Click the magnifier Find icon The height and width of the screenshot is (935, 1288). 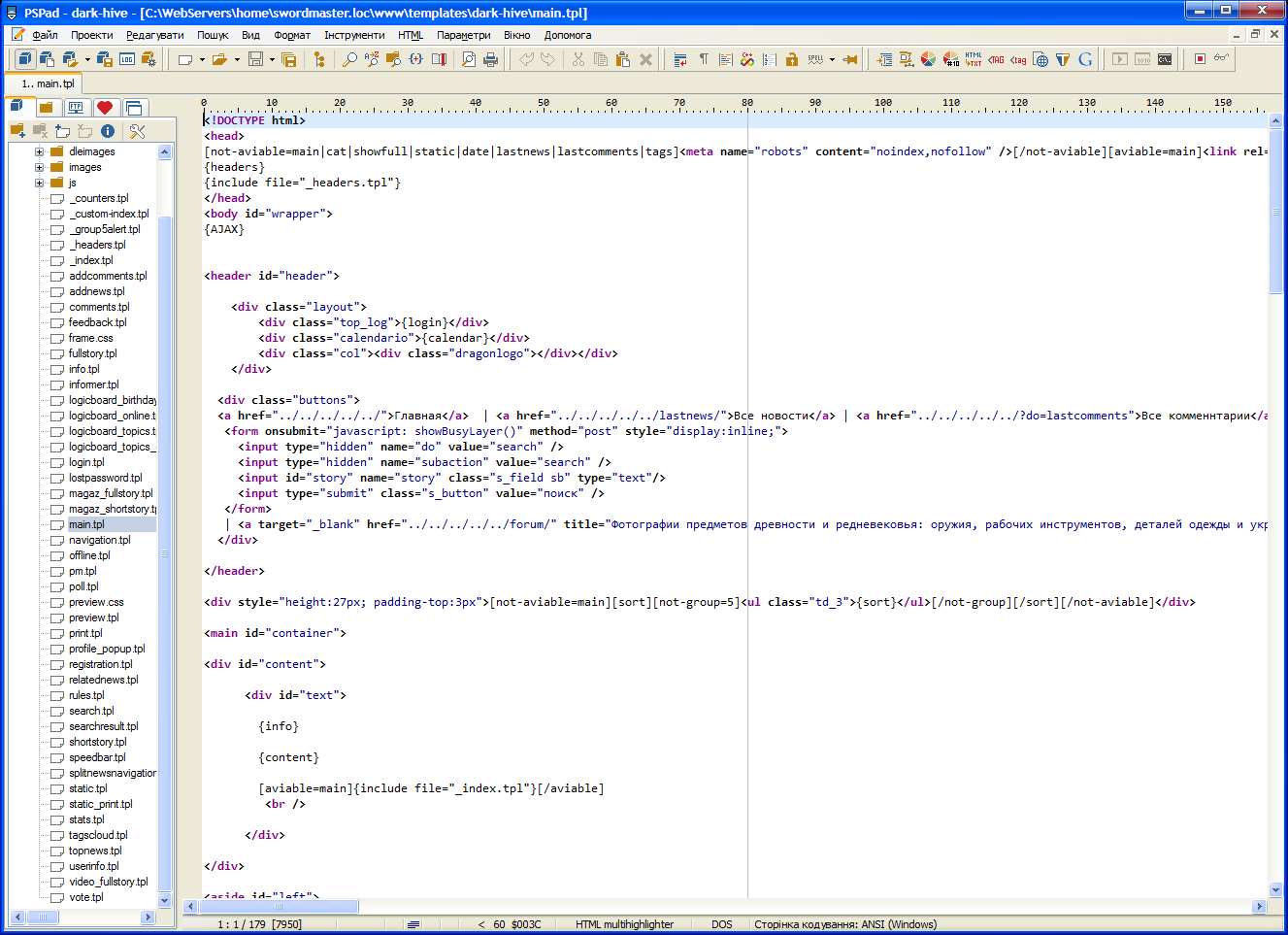349,59
